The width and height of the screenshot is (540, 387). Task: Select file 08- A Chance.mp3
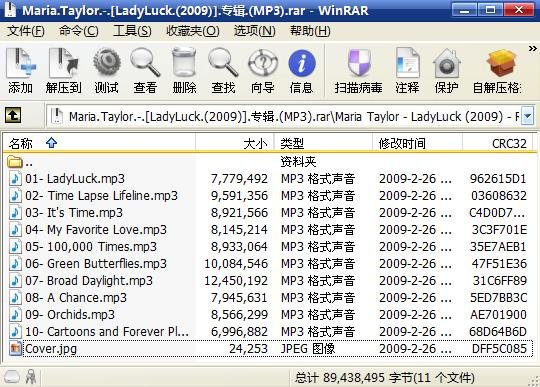pos(76,298)
